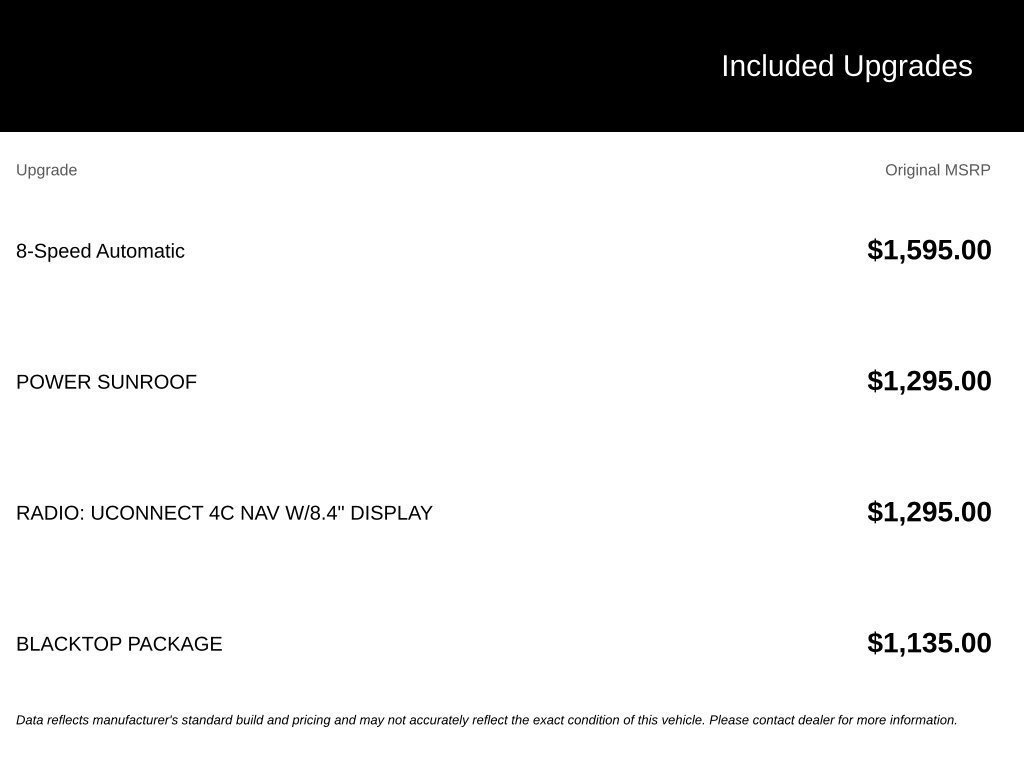The height and width of the screenshot is (768, 1024).
Task: Click the 8-Speed Automatic upgrade row
Action: point(504,251)
